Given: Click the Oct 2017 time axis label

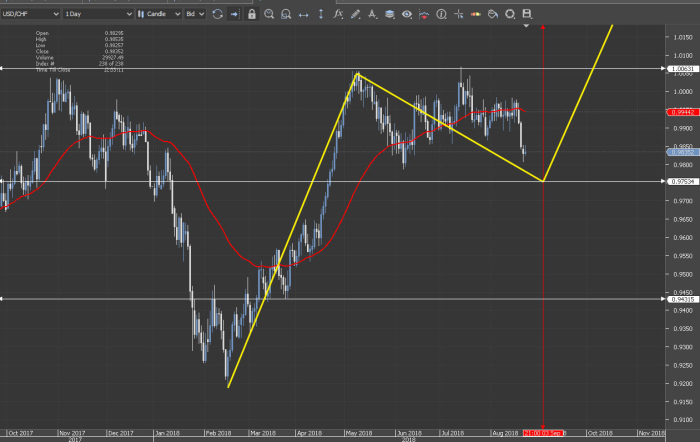Looking at the screenshot, I should (x=21, y=433).
